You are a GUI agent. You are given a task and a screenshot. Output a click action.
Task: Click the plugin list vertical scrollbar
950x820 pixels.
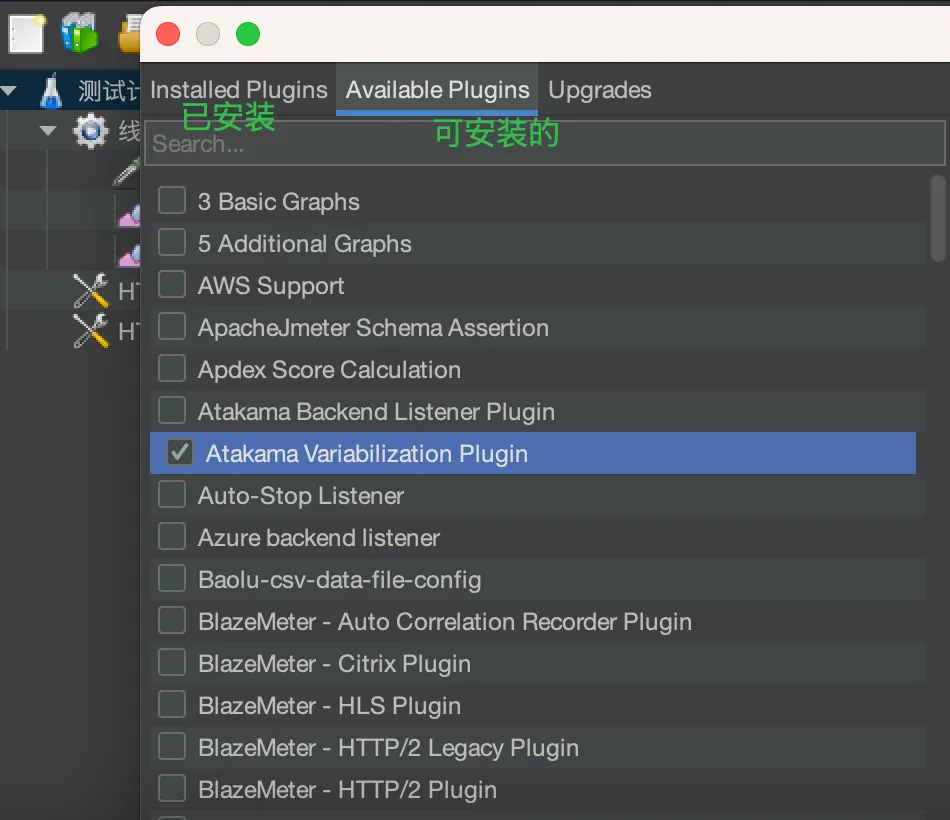click(x=937, y=215)
